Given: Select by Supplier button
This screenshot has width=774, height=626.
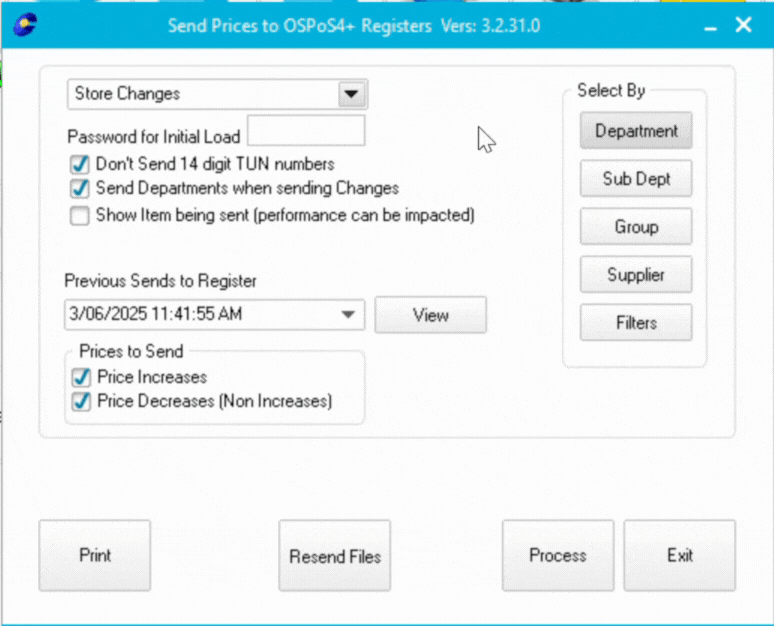Looking at the screenshot, I should pos(636,274).
